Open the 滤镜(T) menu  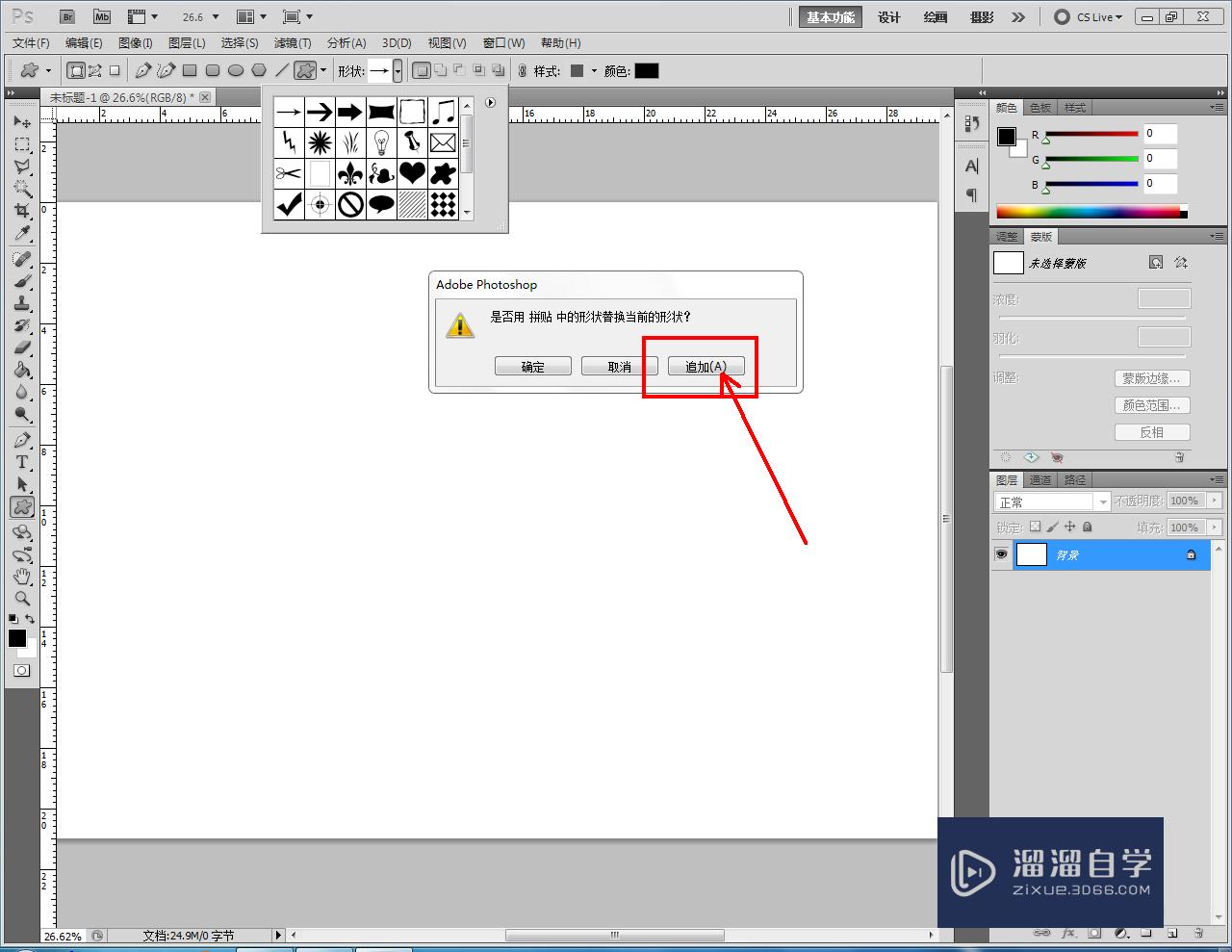(x=293, y=43)
